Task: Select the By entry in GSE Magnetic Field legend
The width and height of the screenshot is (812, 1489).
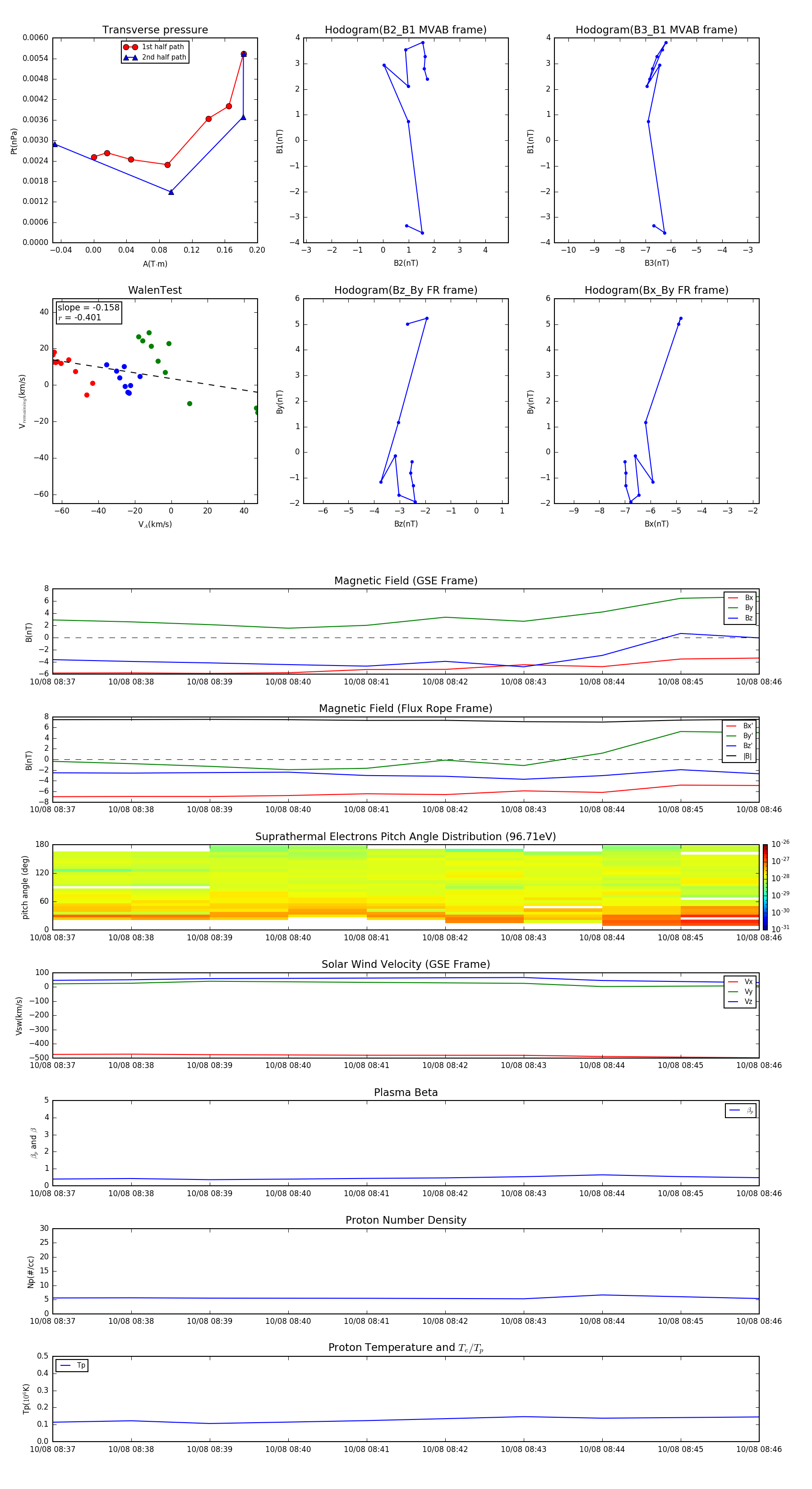Action: coord(740,608)
